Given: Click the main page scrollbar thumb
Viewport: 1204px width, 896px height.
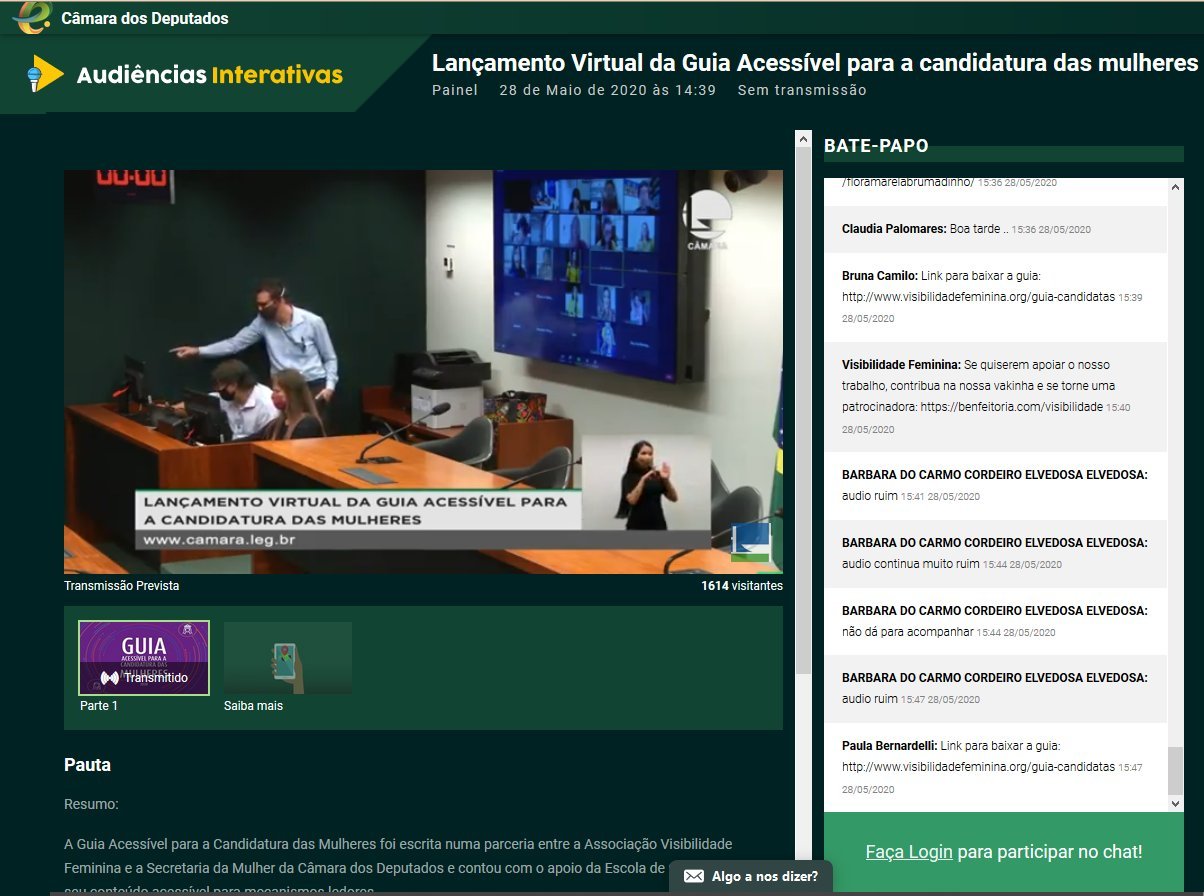Looking at the screenshot, I should coord(803,410).
